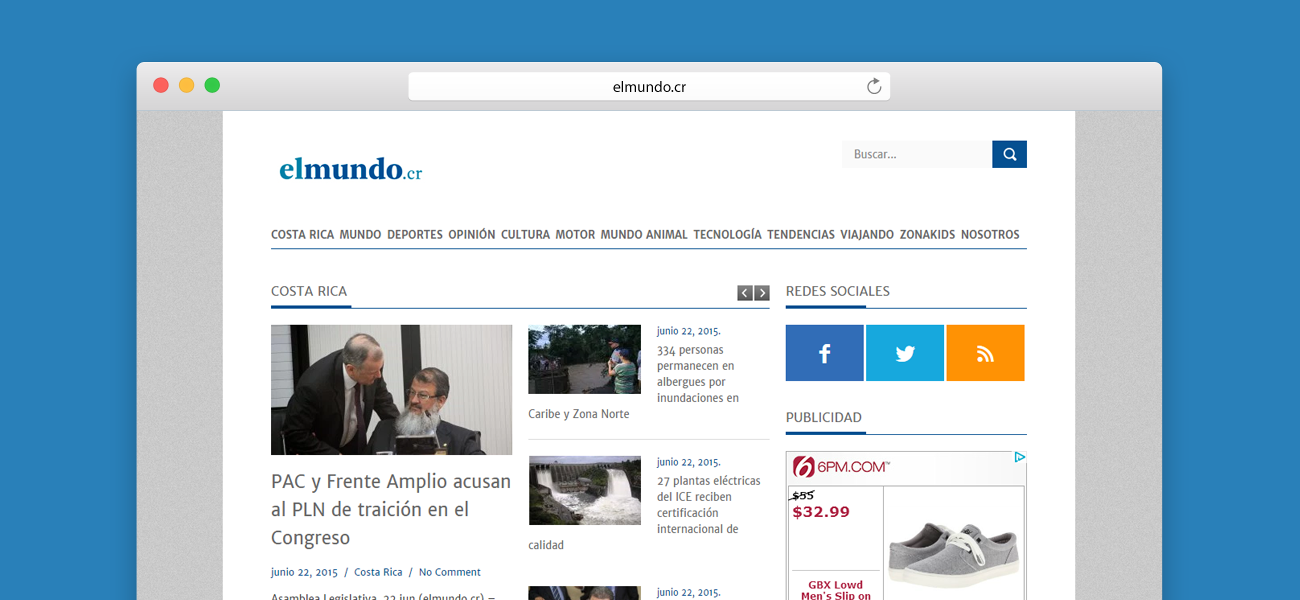Click the GBX Lowd Men's Slip on ad text
This screenshot has width=1300, height=600.
pos(836,591)
